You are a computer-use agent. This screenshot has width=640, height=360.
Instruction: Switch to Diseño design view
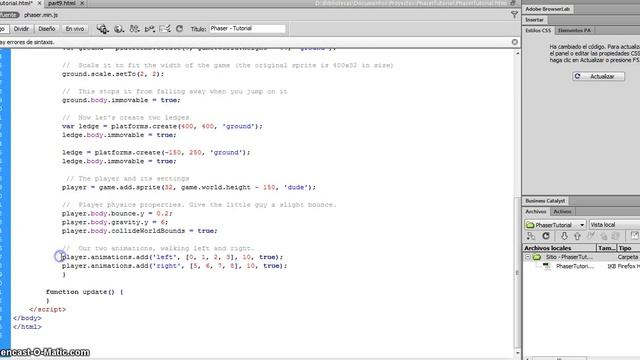[47, 29]
